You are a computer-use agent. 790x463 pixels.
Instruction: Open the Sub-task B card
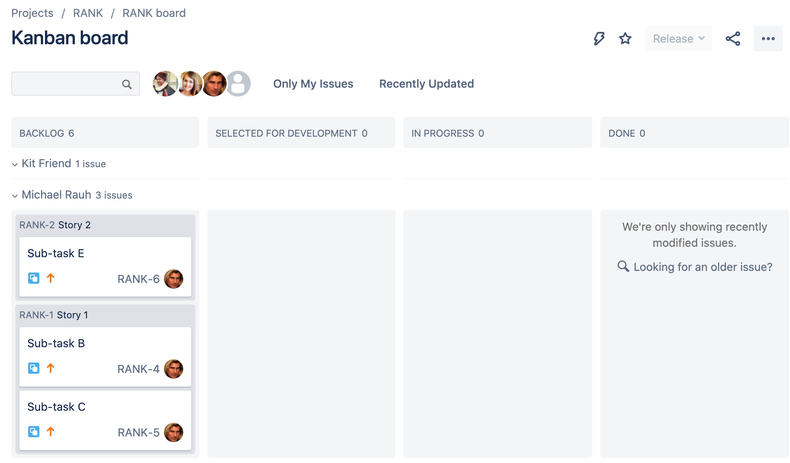(105, 357)
